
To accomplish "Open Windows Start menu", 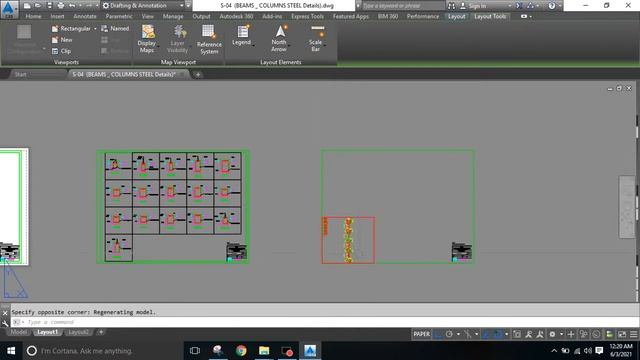I will [11, 351].
